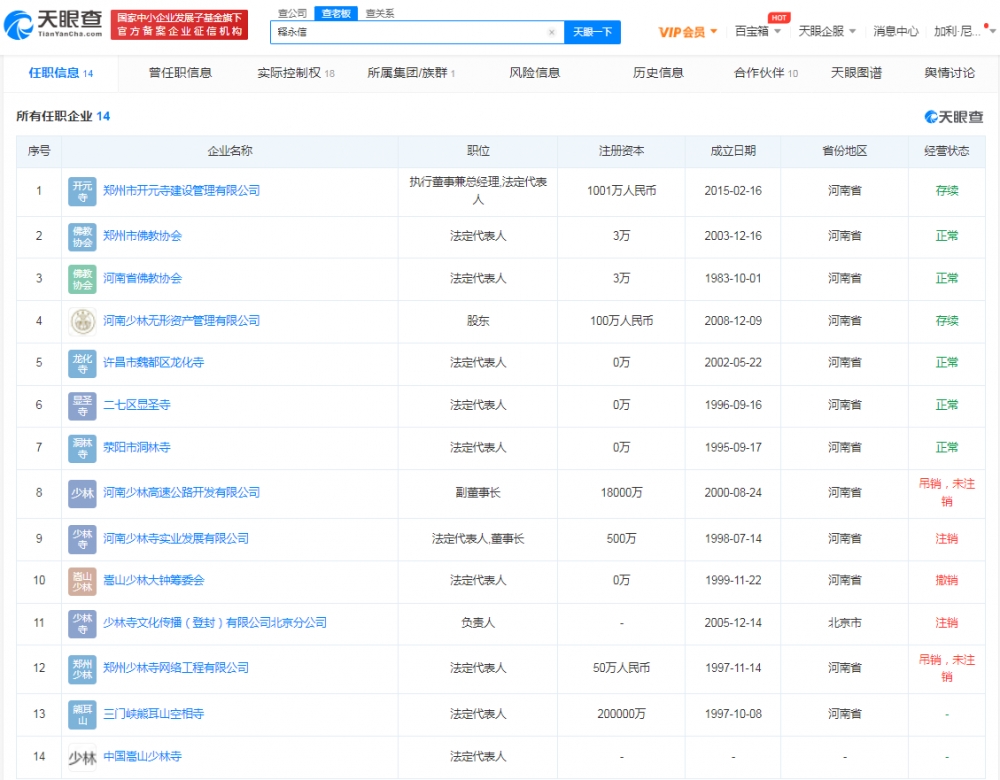Open the logo icon for 河南省佛教协会

[x=82, y=279]
